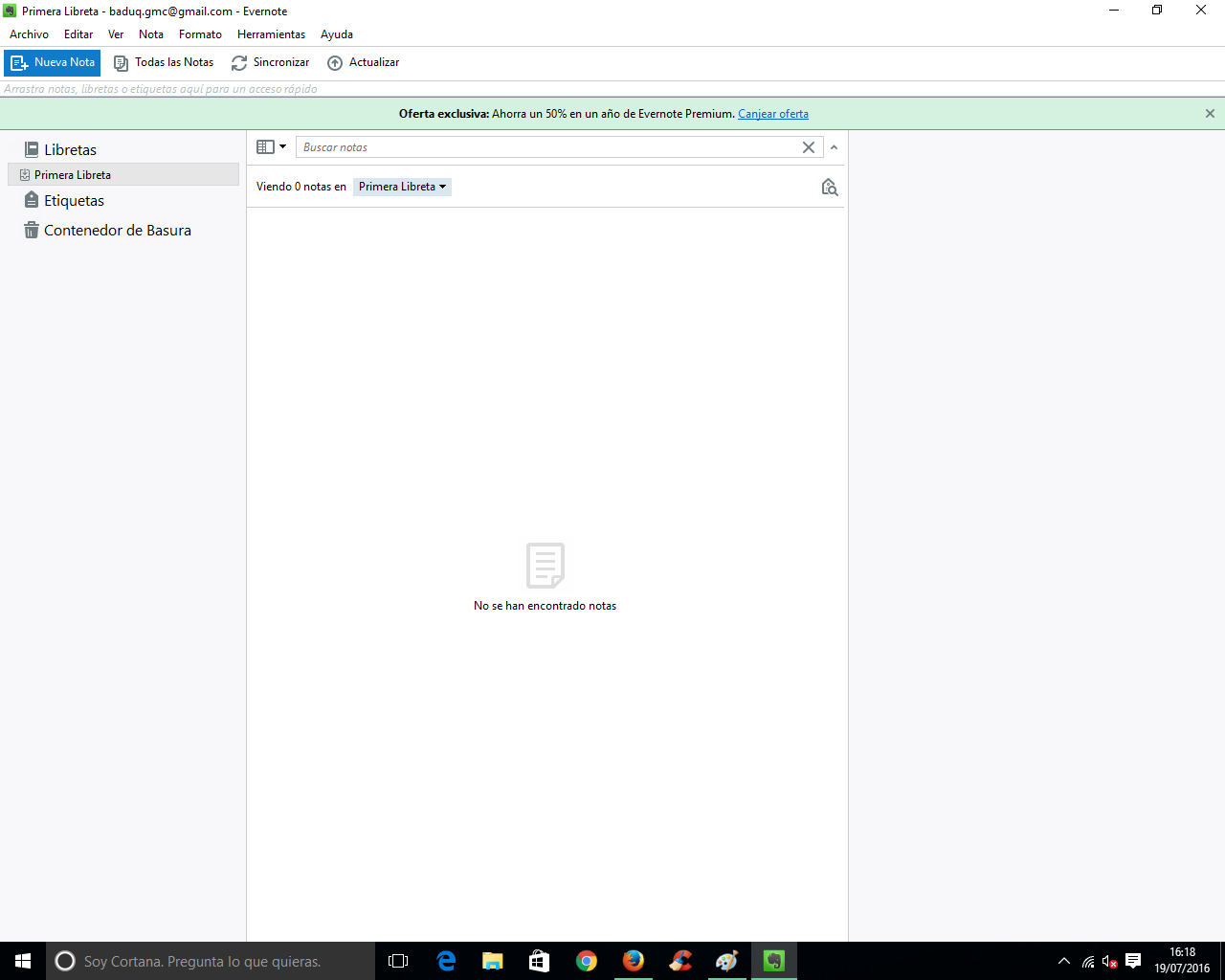
Task: Click the saved search magnifier icon
Action: pyautogui.click(x=829, y=188)
